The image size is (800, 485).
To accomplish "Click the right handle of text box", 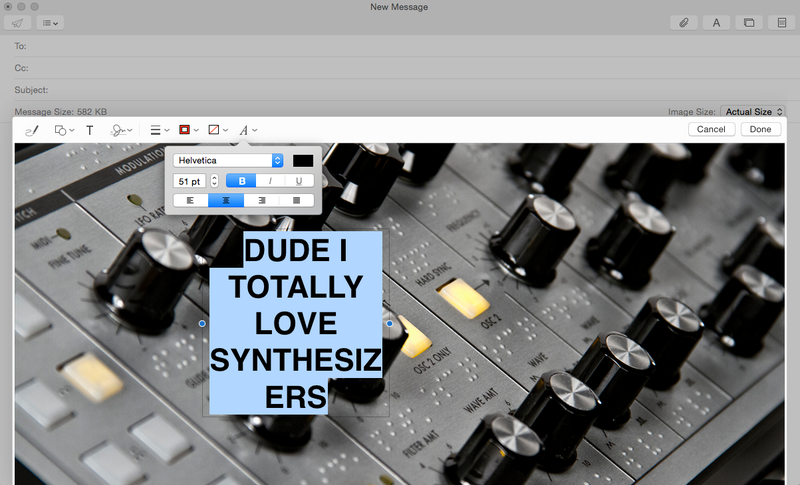I will point(390,323).
